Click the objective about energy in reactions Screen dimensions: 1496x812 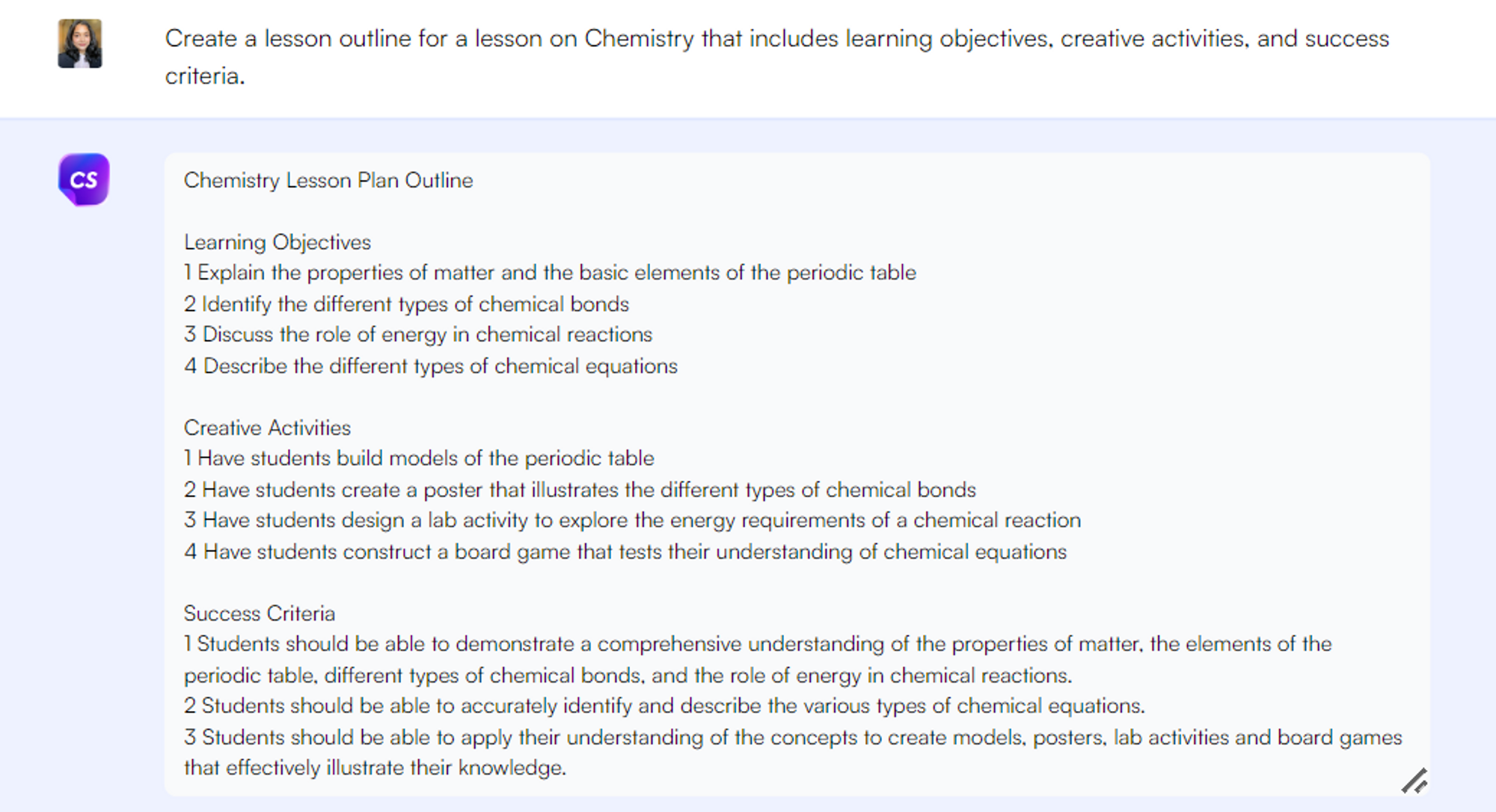[x=418, y=334]
